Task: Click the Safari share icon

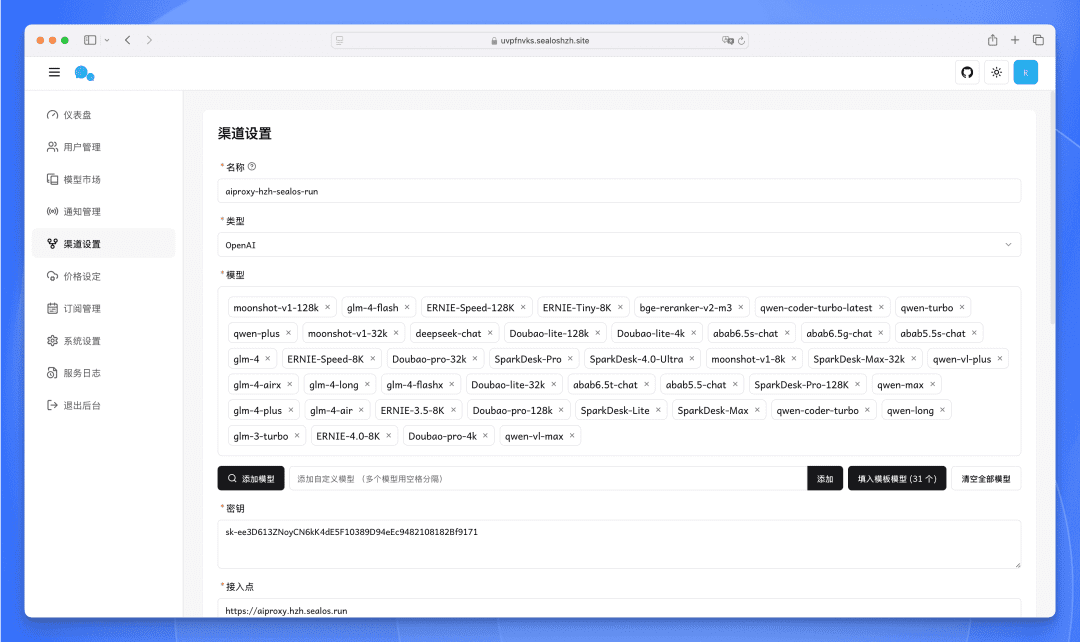Action: [x=993, y=40]
